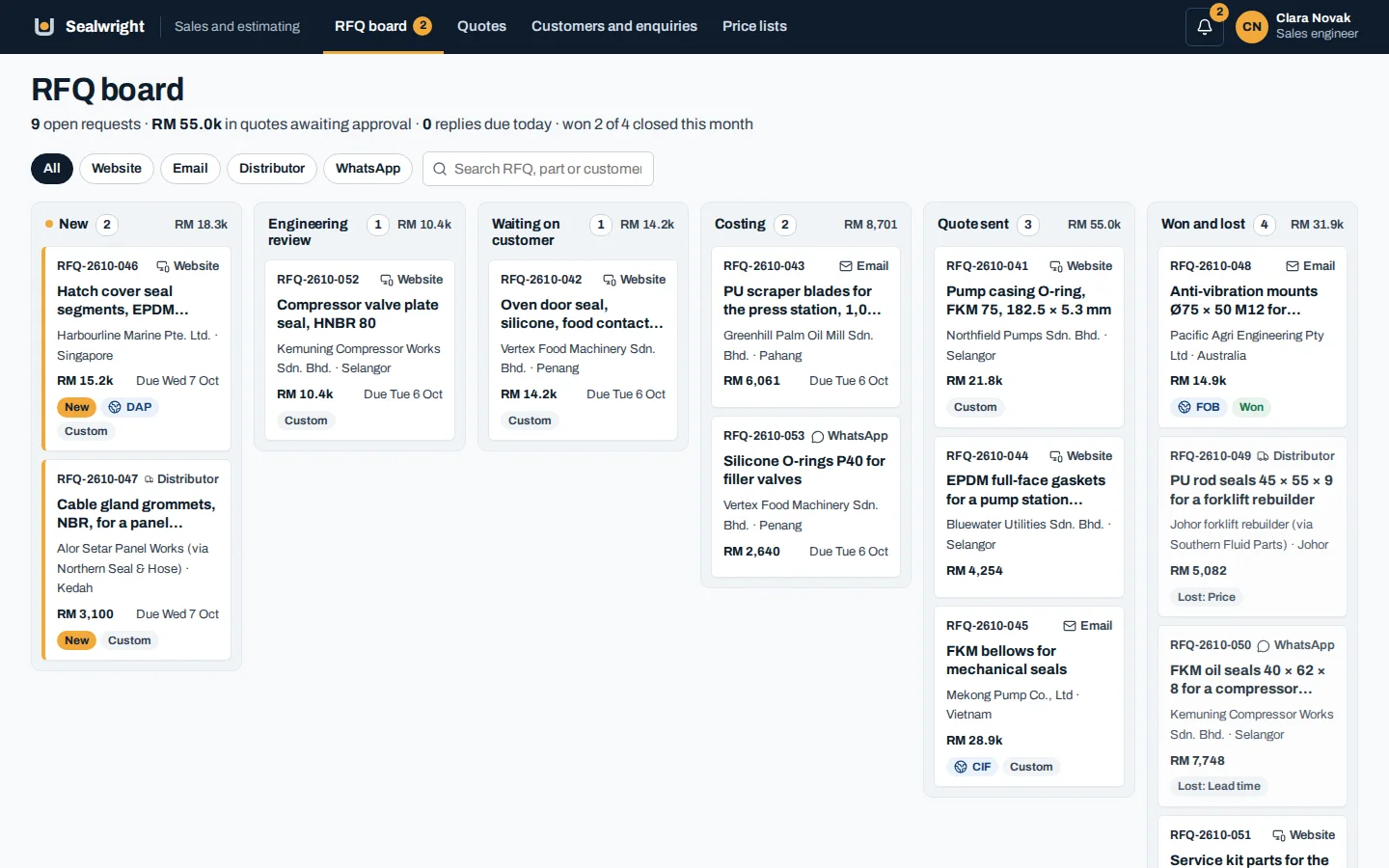This screenshot has height=868, width=1389.
Task: Click the Website icon on RFQ-2610-044
Action: click(1056, 456)
